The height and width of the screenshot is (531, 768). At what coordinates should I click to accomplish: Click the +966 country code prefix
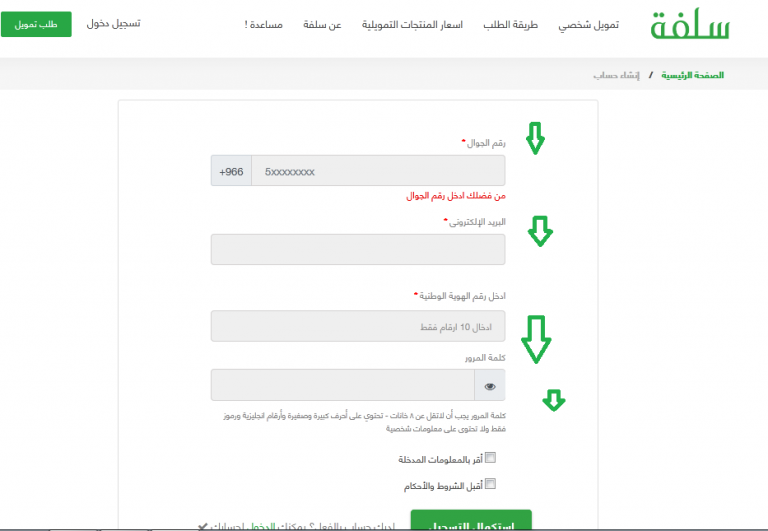pos(231,171)
